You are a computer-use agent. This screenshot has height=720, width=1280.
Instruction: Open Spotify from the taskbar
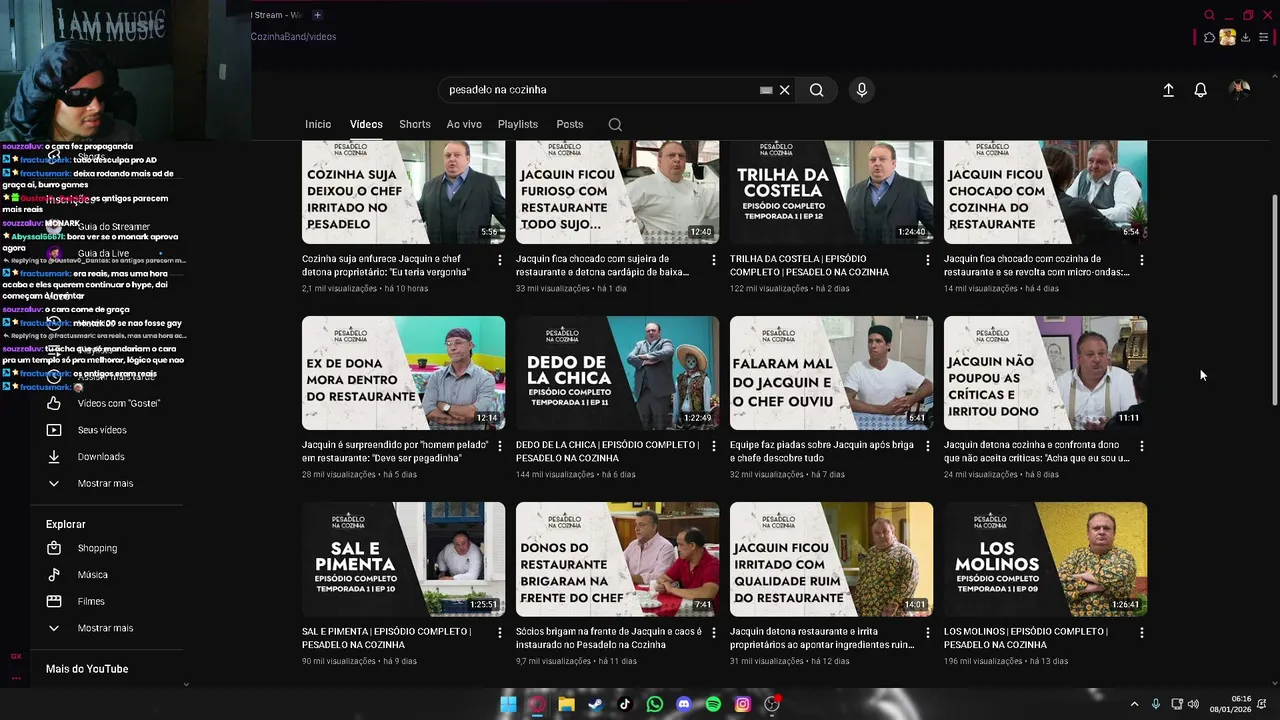713,704
